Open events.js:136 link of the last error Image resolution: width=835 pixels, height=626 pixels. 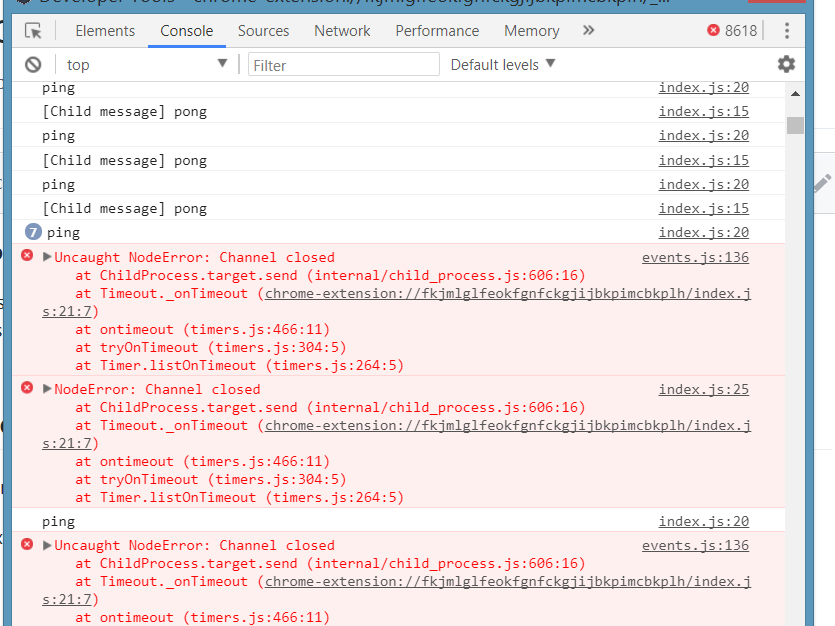(695, 546)
